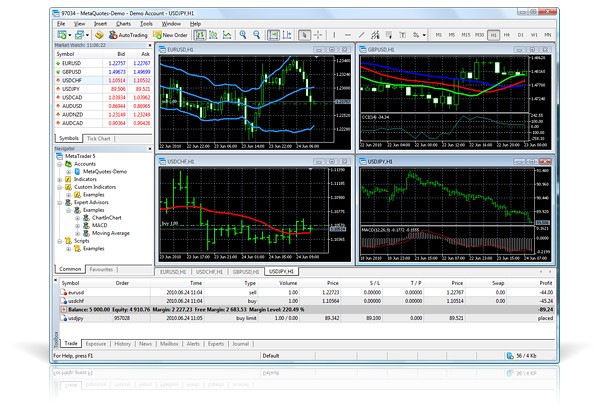Open the dropdown arrow beside the New Chart icon
The height and width of the screenshot is (414, 605).
(x=70, y=35)
